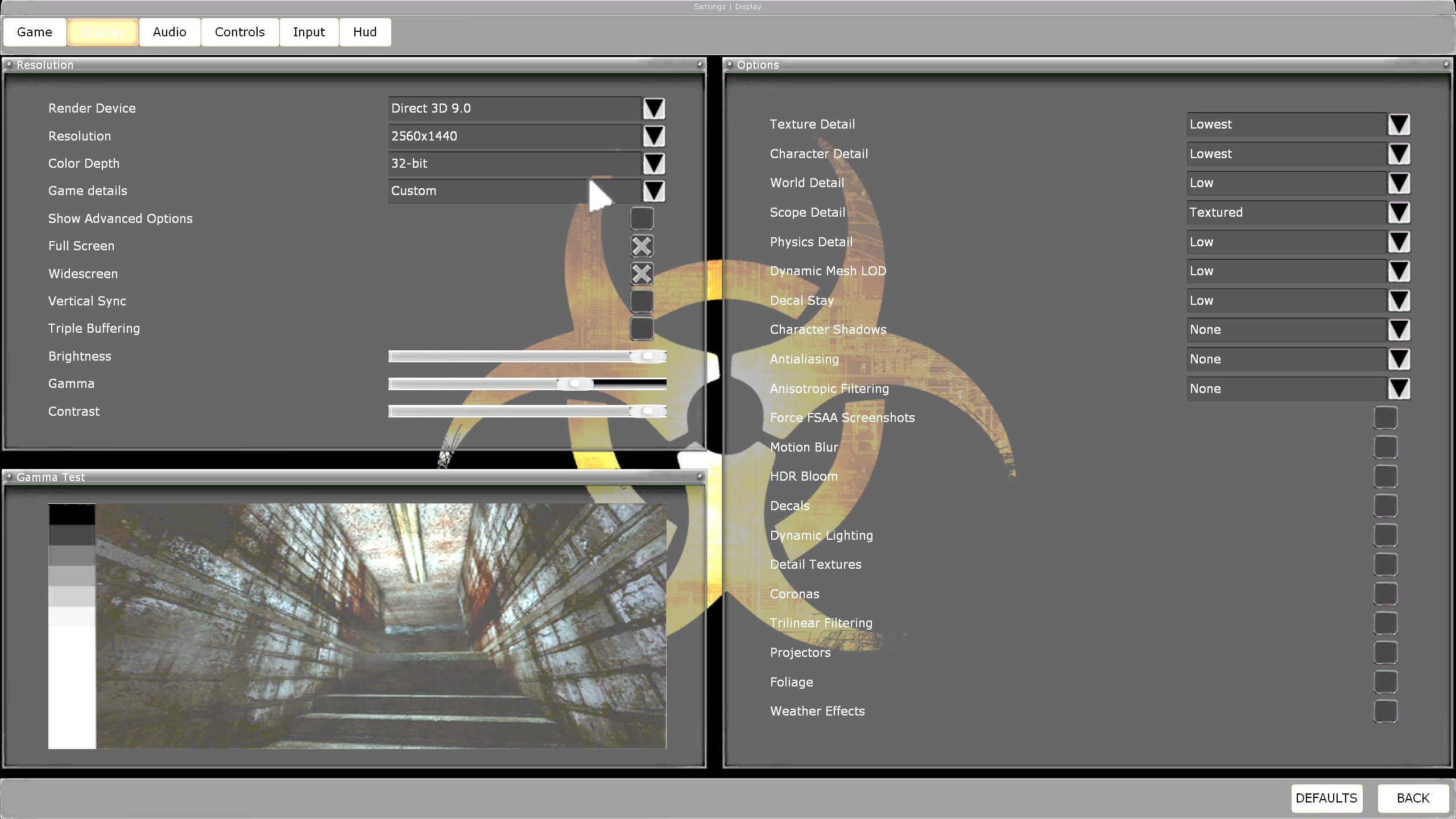1456x819 pixels.
Task: Click the Anisotropic Filtering dropdown arrow
Action: point(1399,389)
